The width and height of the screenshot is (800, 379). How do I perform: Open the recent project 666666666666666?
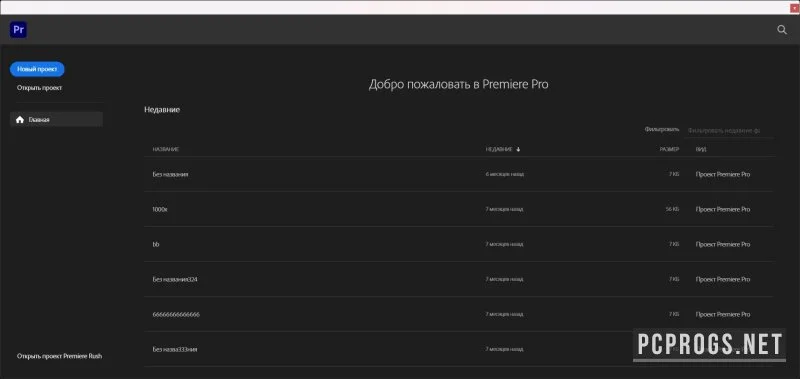[x=176, y=315]
